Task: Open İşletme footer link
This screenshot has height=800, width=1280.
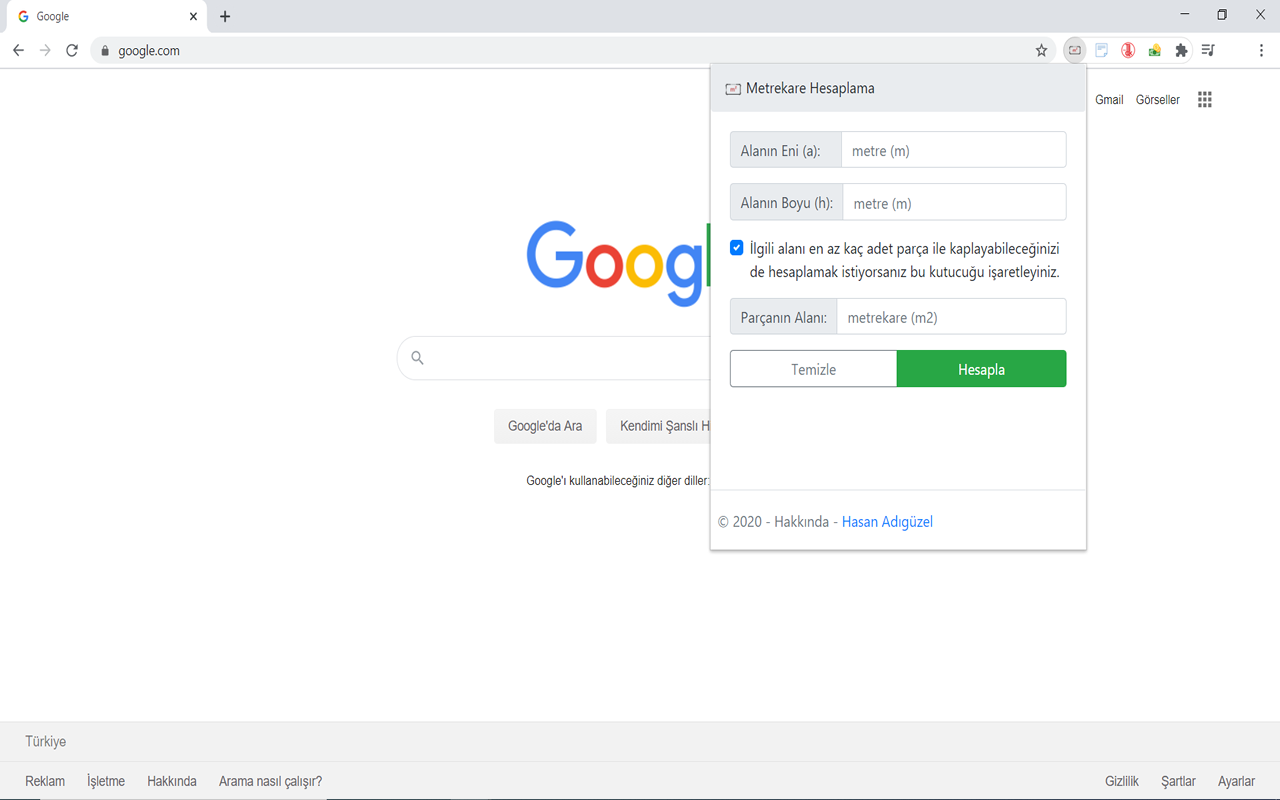Action: (106, 781)
